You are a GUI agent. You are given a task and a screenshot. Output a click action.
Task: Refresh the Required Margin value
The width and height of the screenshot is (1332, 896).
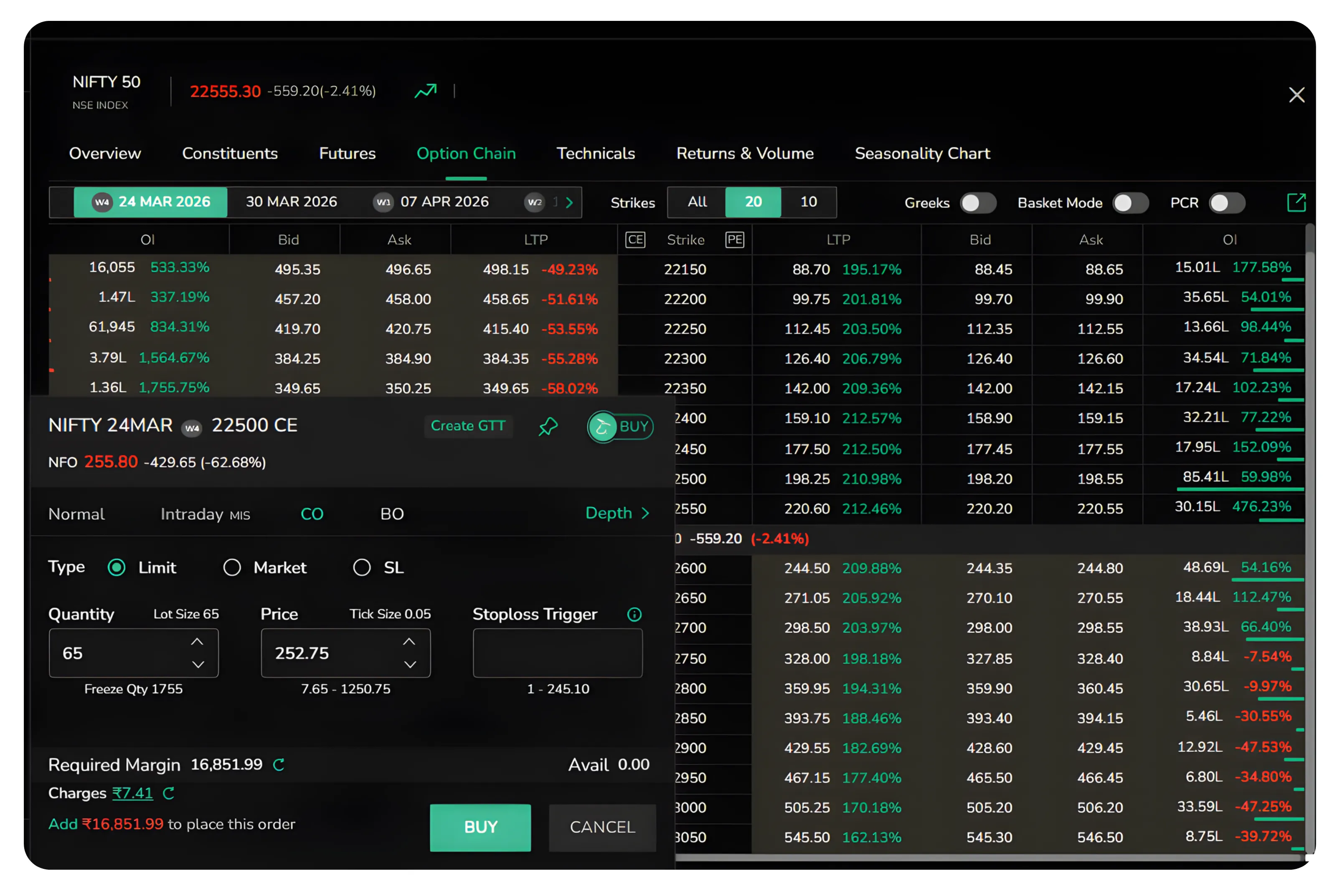(279, 764)
